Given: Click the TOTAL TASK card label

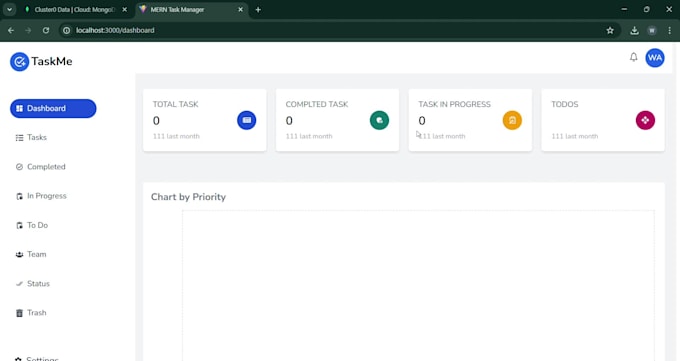Looking at the screenshot, I should 175,104.
